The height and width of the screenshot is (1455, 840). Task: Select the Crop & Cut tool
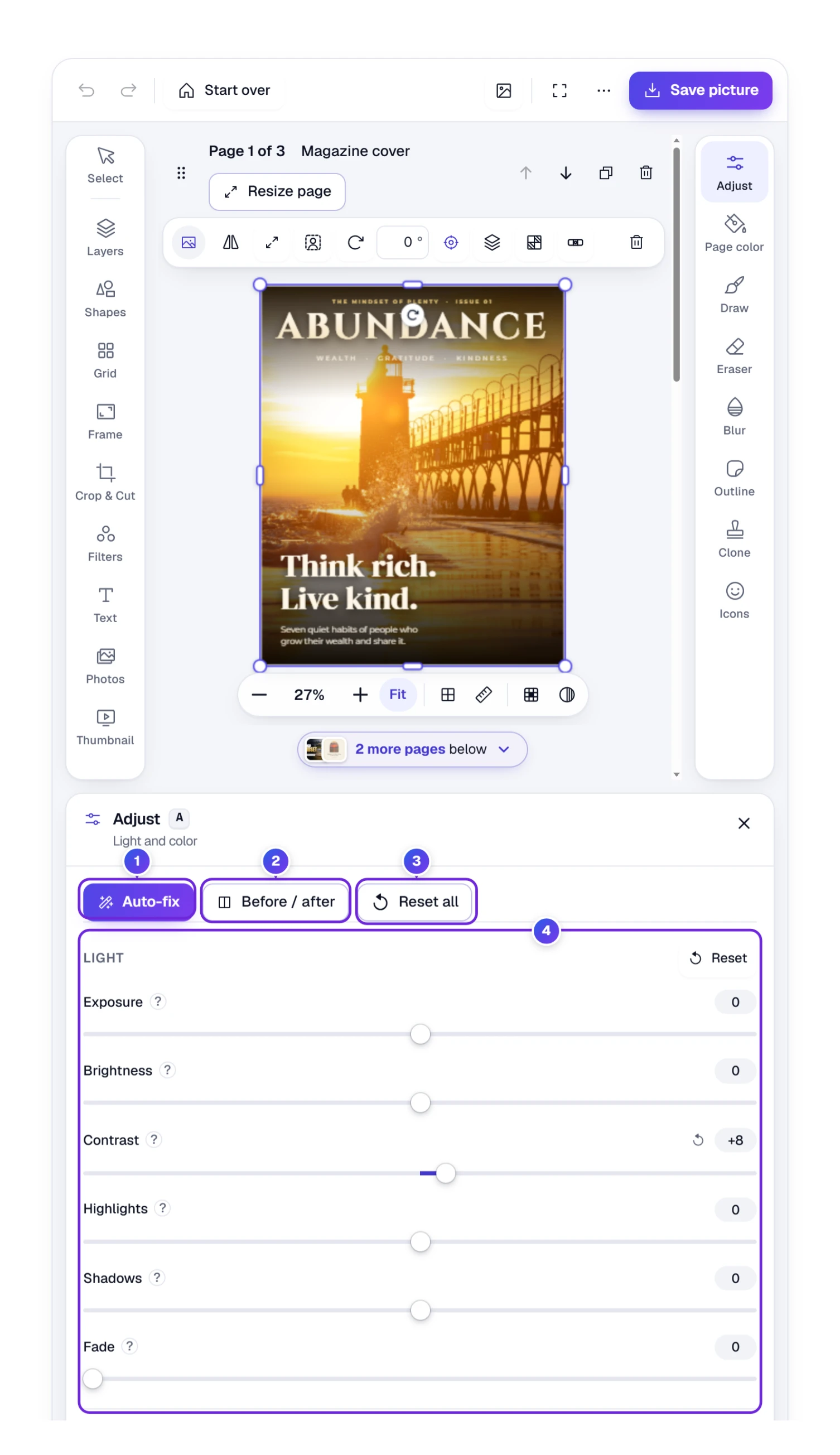105,481
